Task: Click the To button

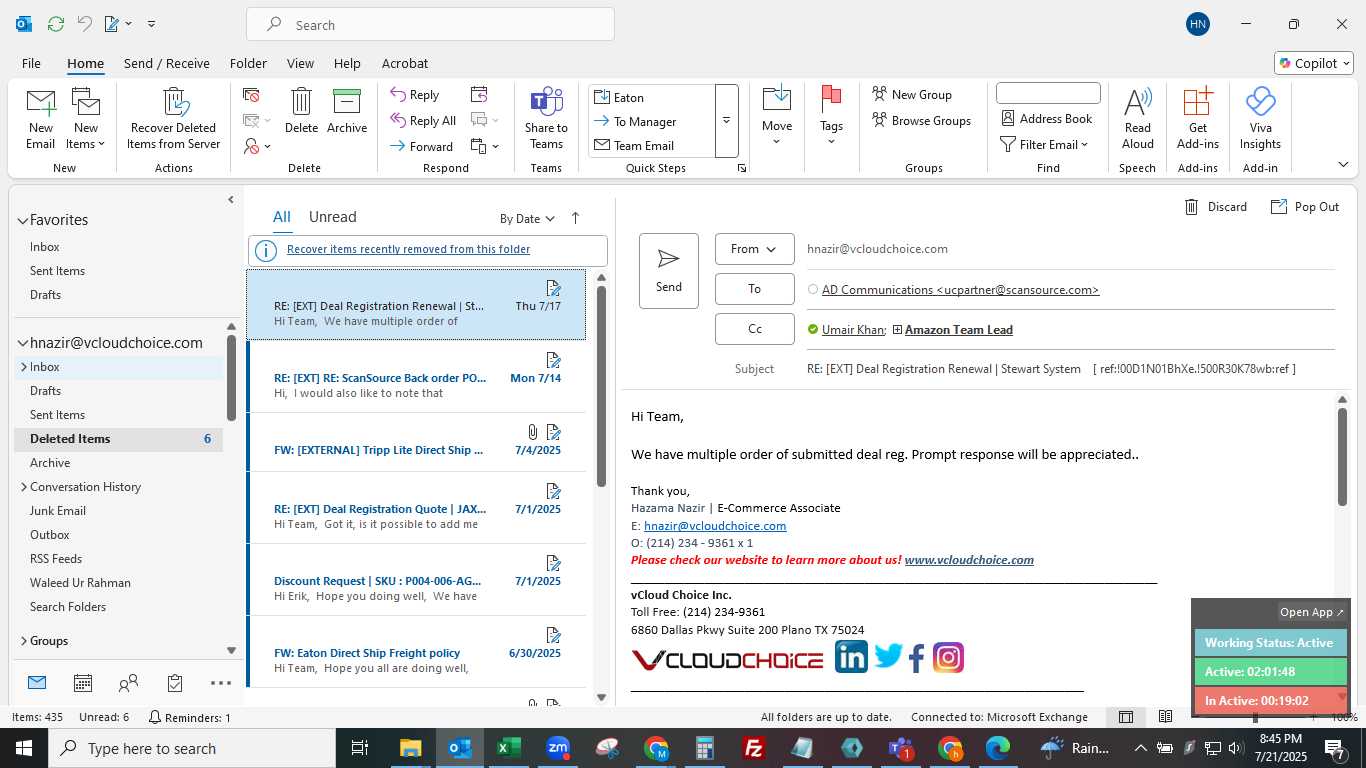Action: pos(755,289)
